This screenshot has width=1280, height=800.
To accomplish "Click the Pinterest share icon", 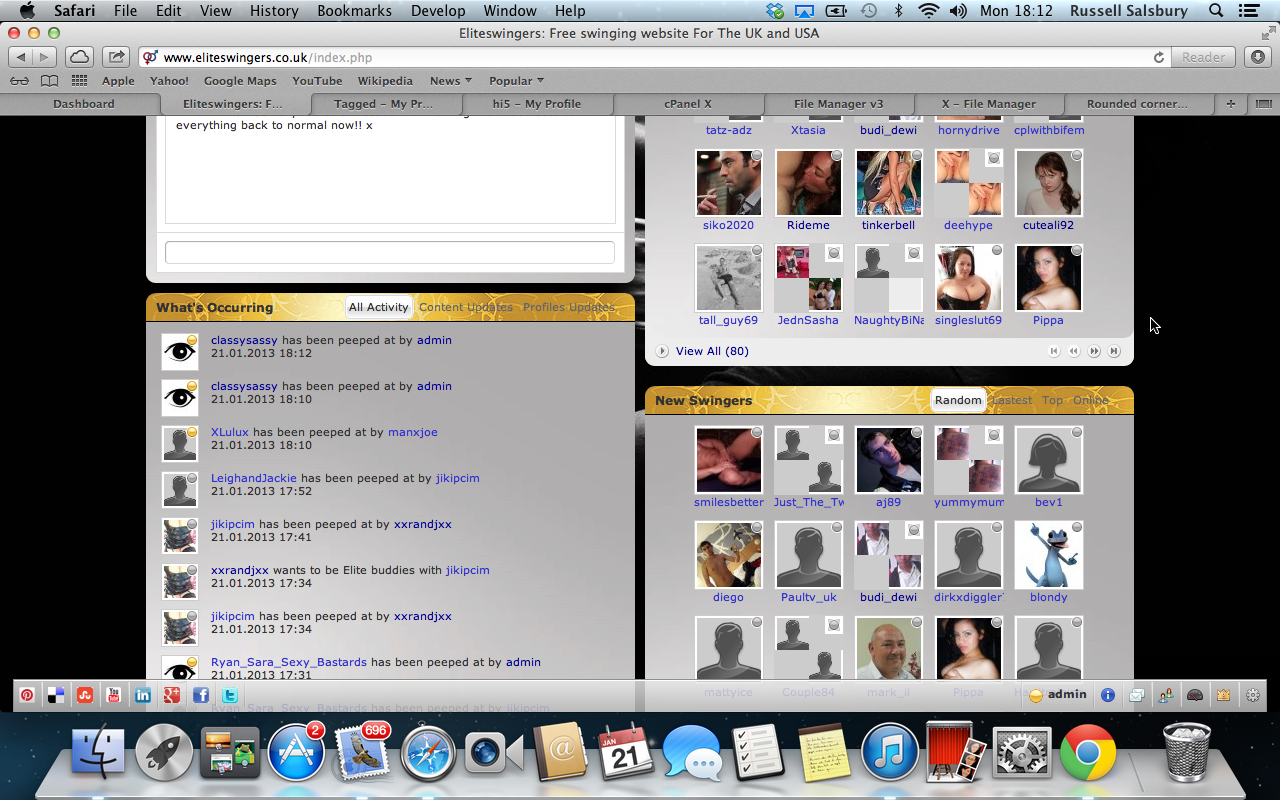I will pos(27,695).
